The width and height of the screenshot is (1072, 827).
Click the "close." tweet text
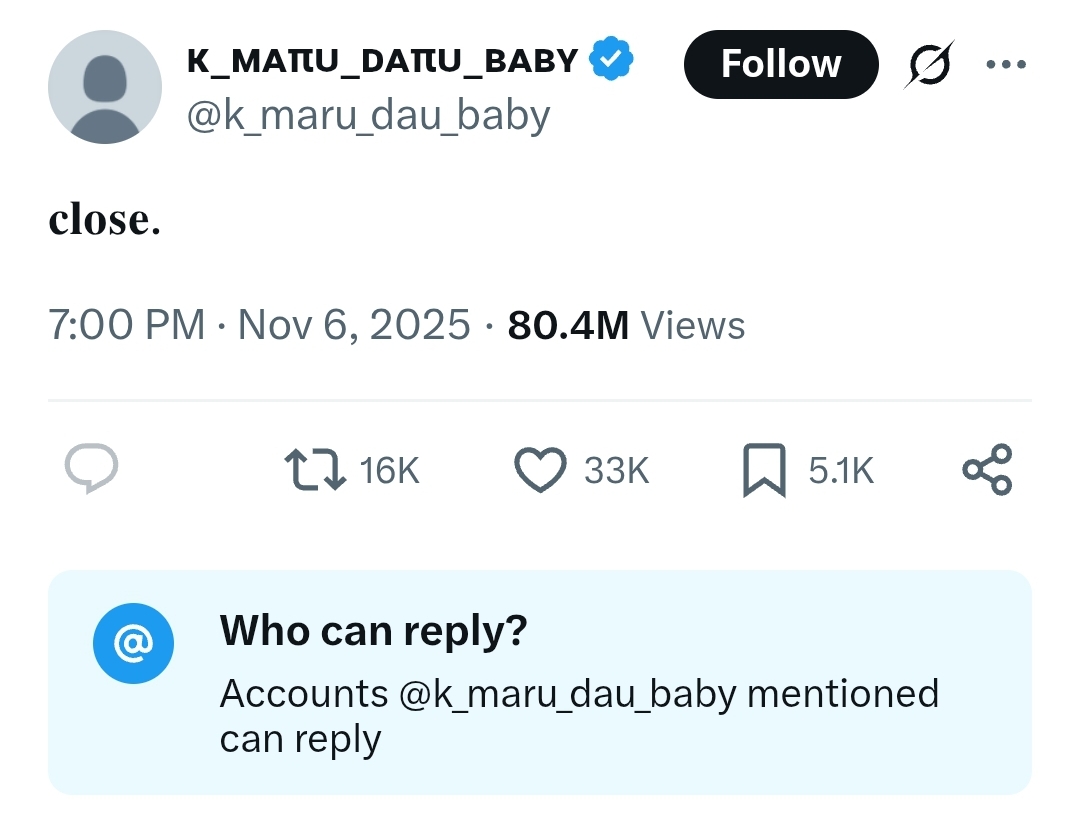104,220
